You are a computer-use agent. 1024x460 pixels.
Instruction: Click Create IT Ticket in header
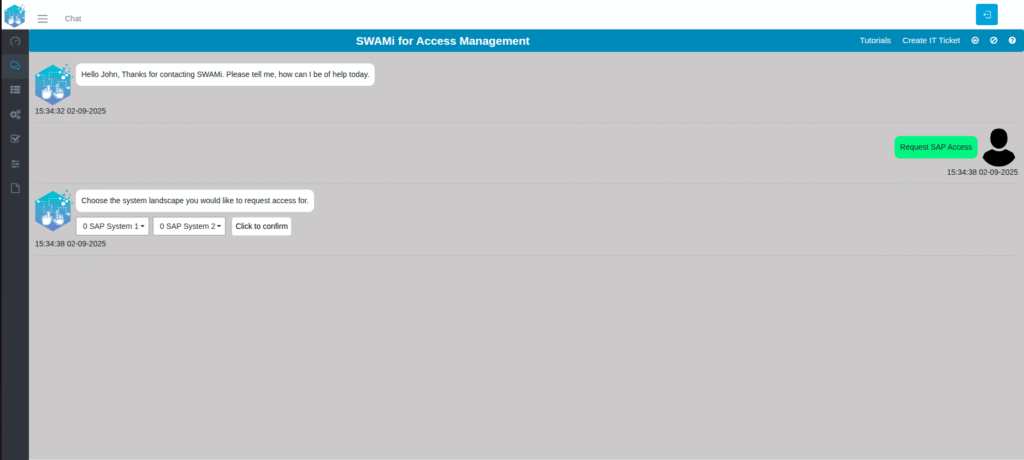click(x=930, y=41)
